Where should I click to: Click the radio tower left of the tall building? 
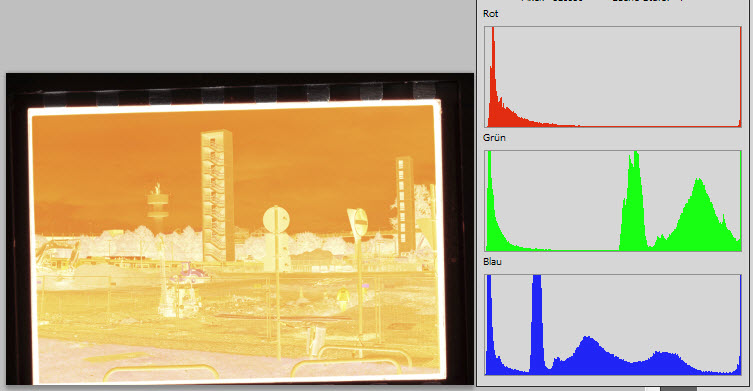coord(157,202)
